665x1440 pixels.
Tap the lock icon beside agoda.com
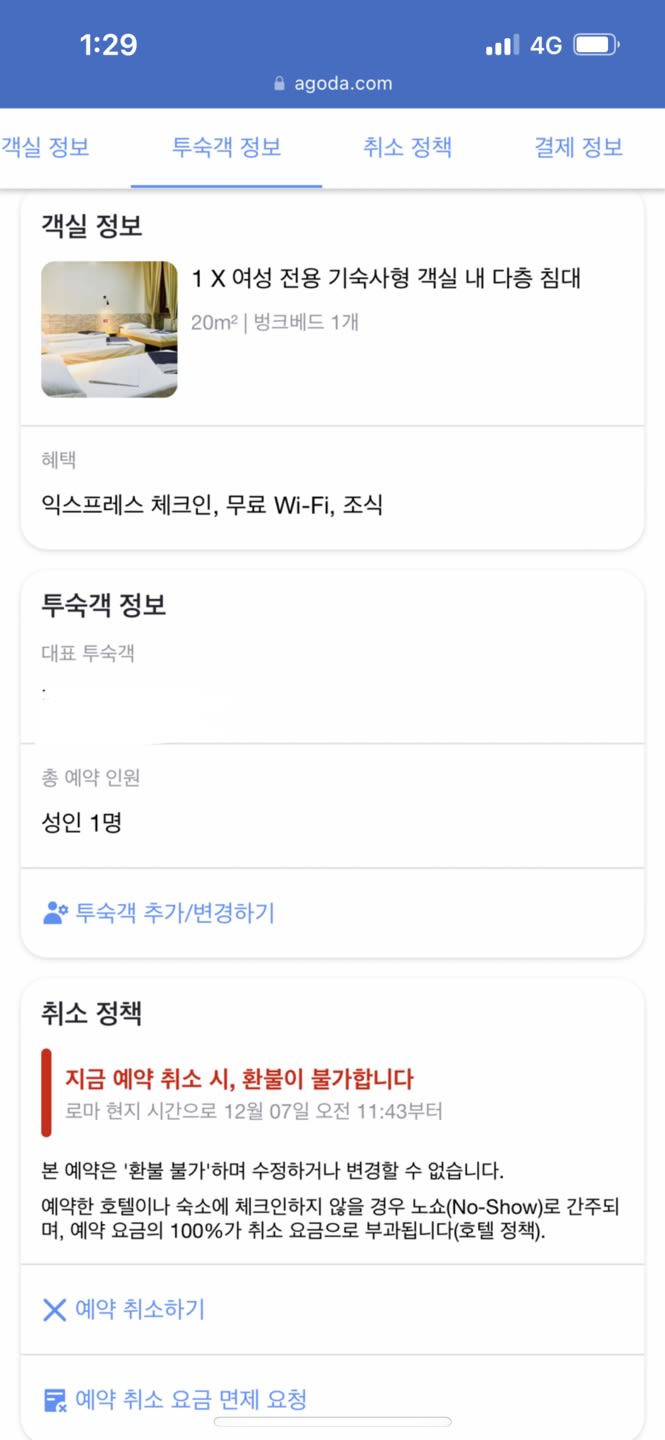coord(280,84)
